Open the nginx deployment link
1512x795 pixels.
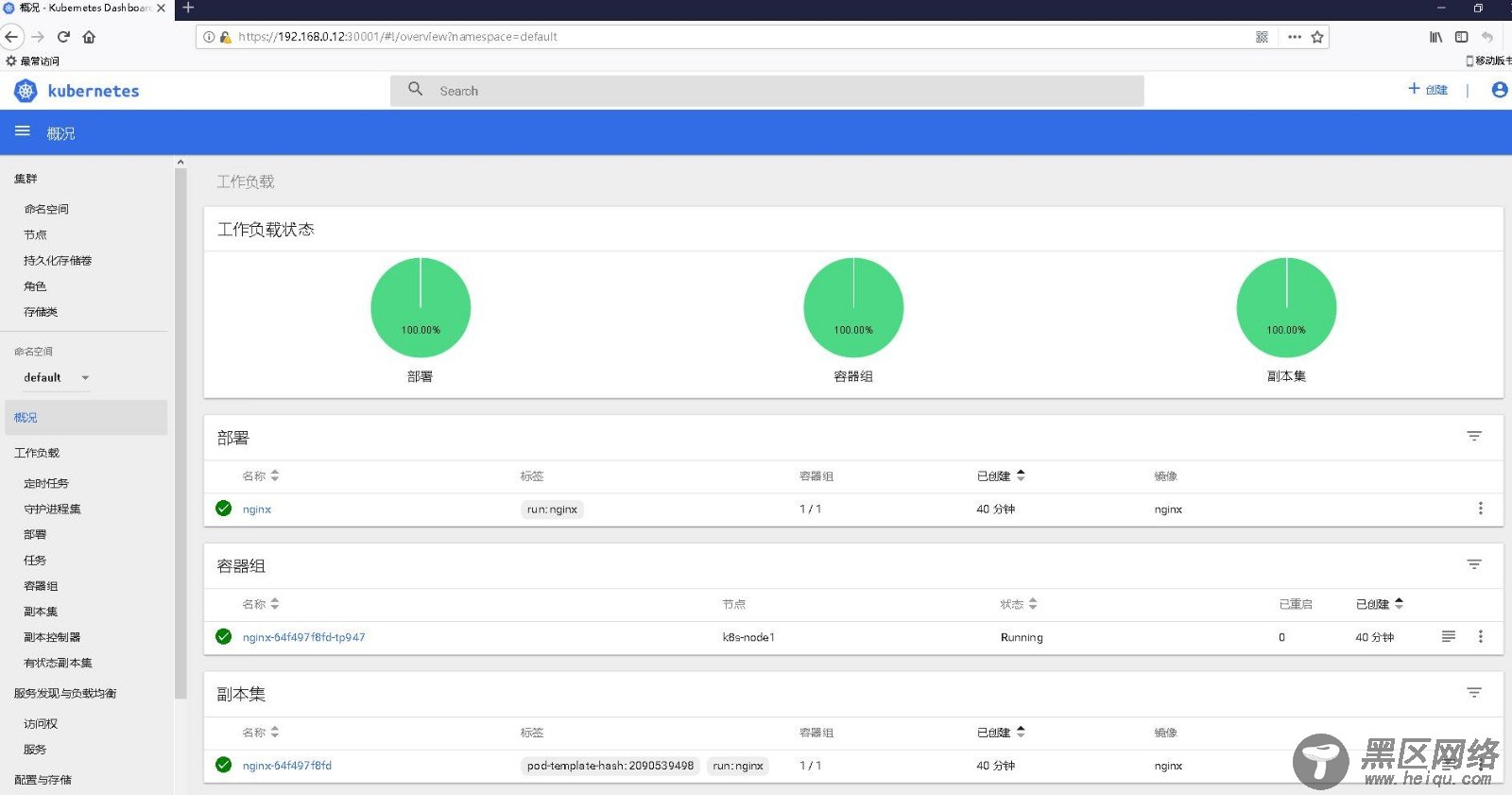(257, 509)
